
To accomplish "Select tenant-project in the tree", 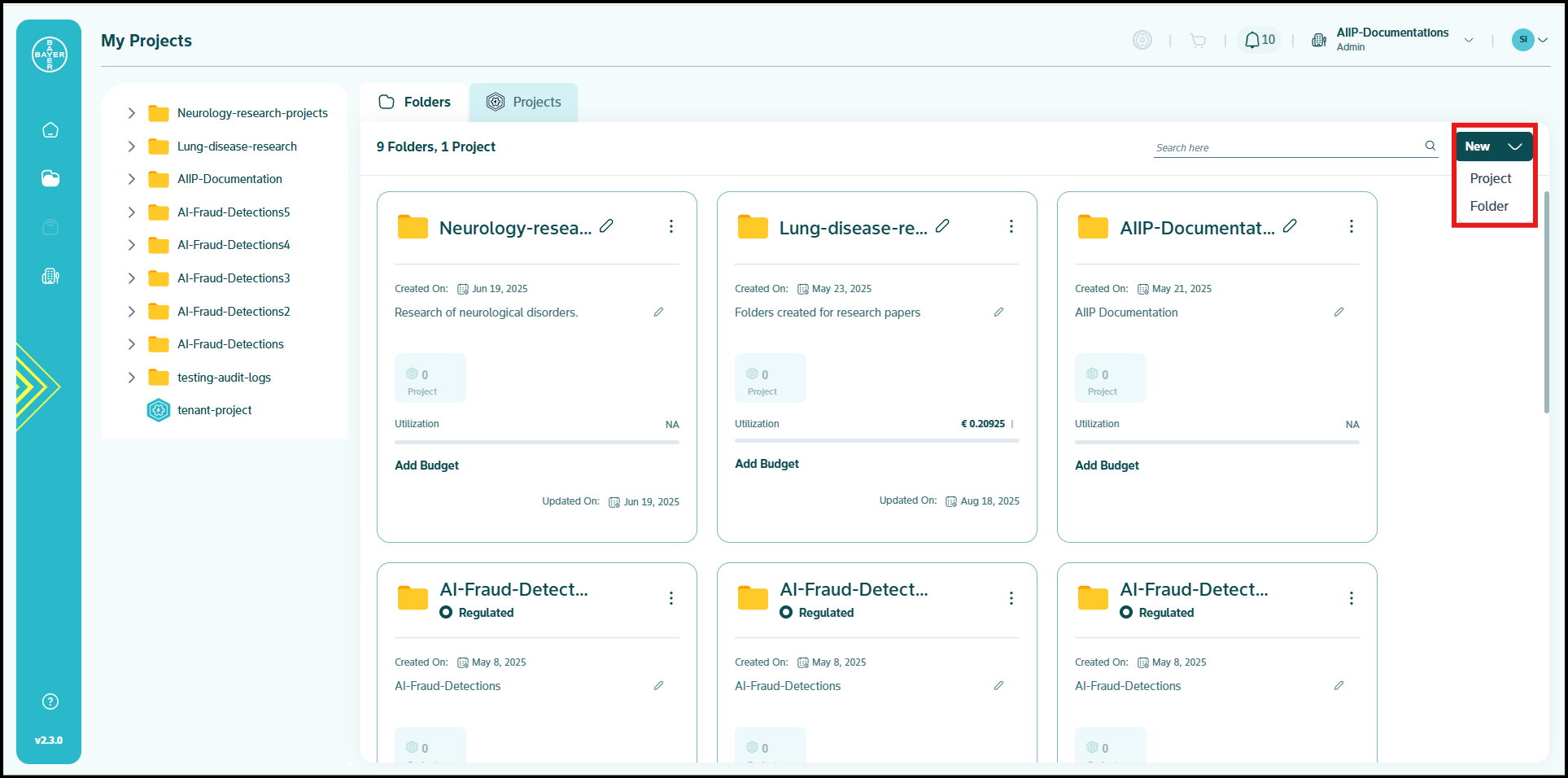I will pyautogui.click(x=215, y=410).
